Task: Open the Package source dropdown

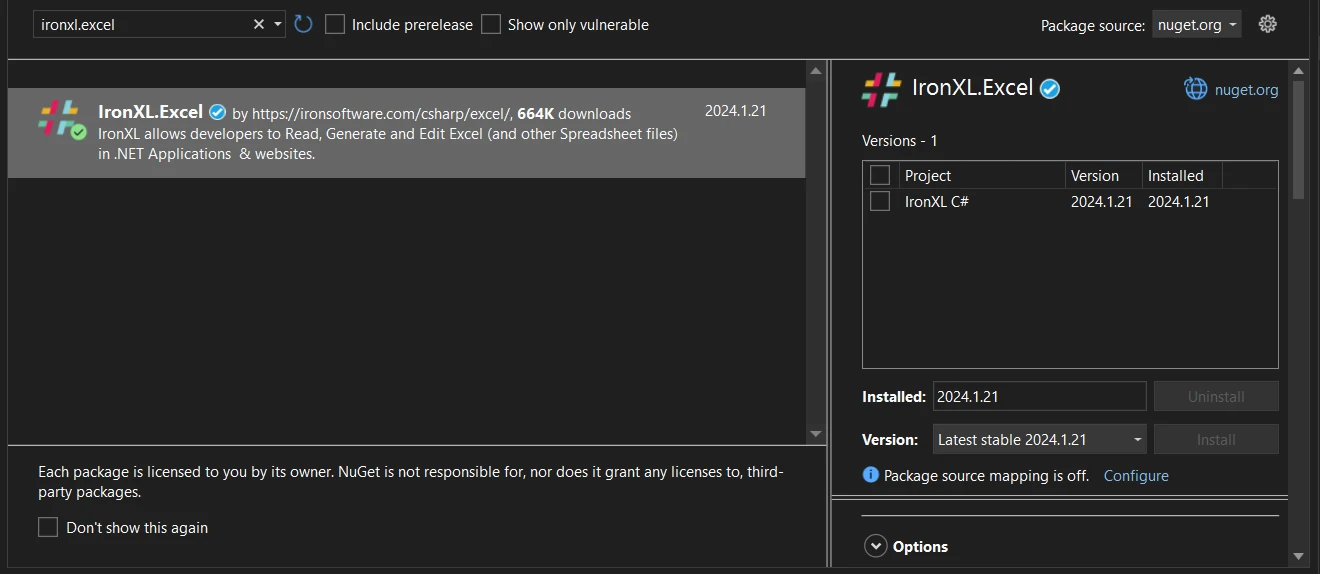Action: pos(1197,24)
